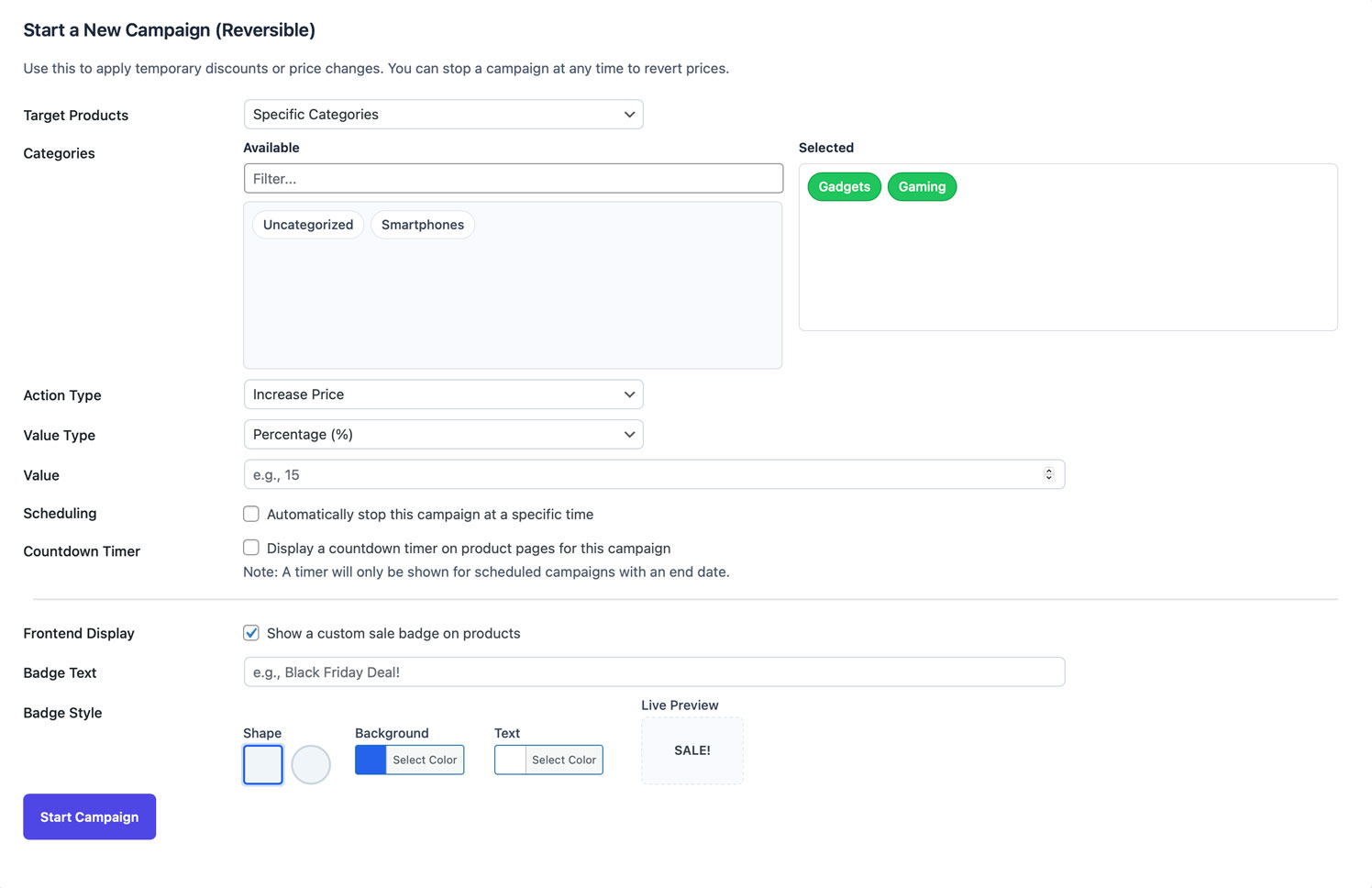The height and width of the screenshot is (888, 1372).
Task: Uncheck show custom sale badge
Action: (251, 633)
